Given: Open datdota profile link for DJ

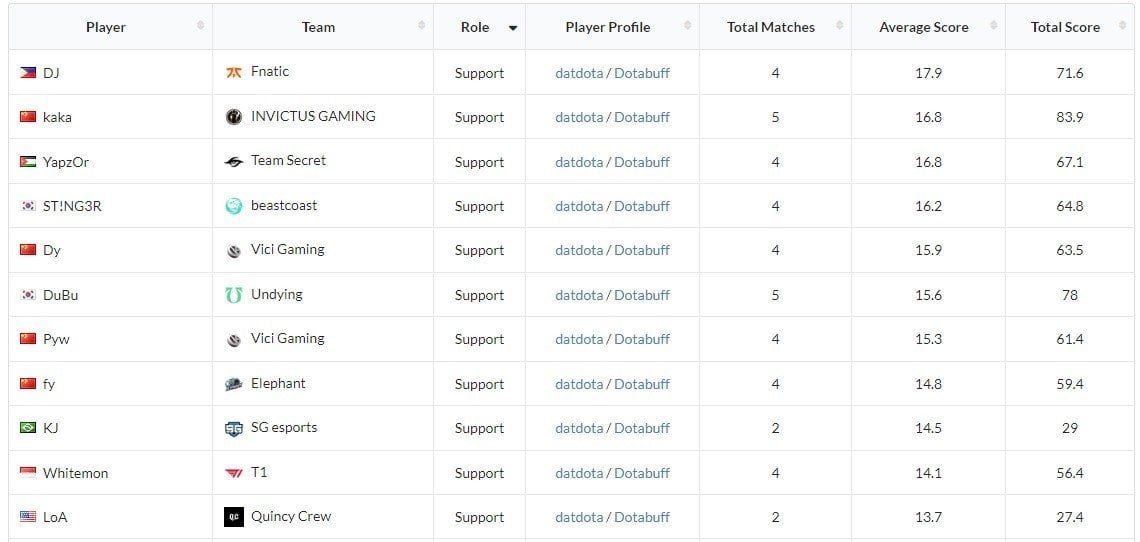Looking at the screenshot, I should click(579, 73).
